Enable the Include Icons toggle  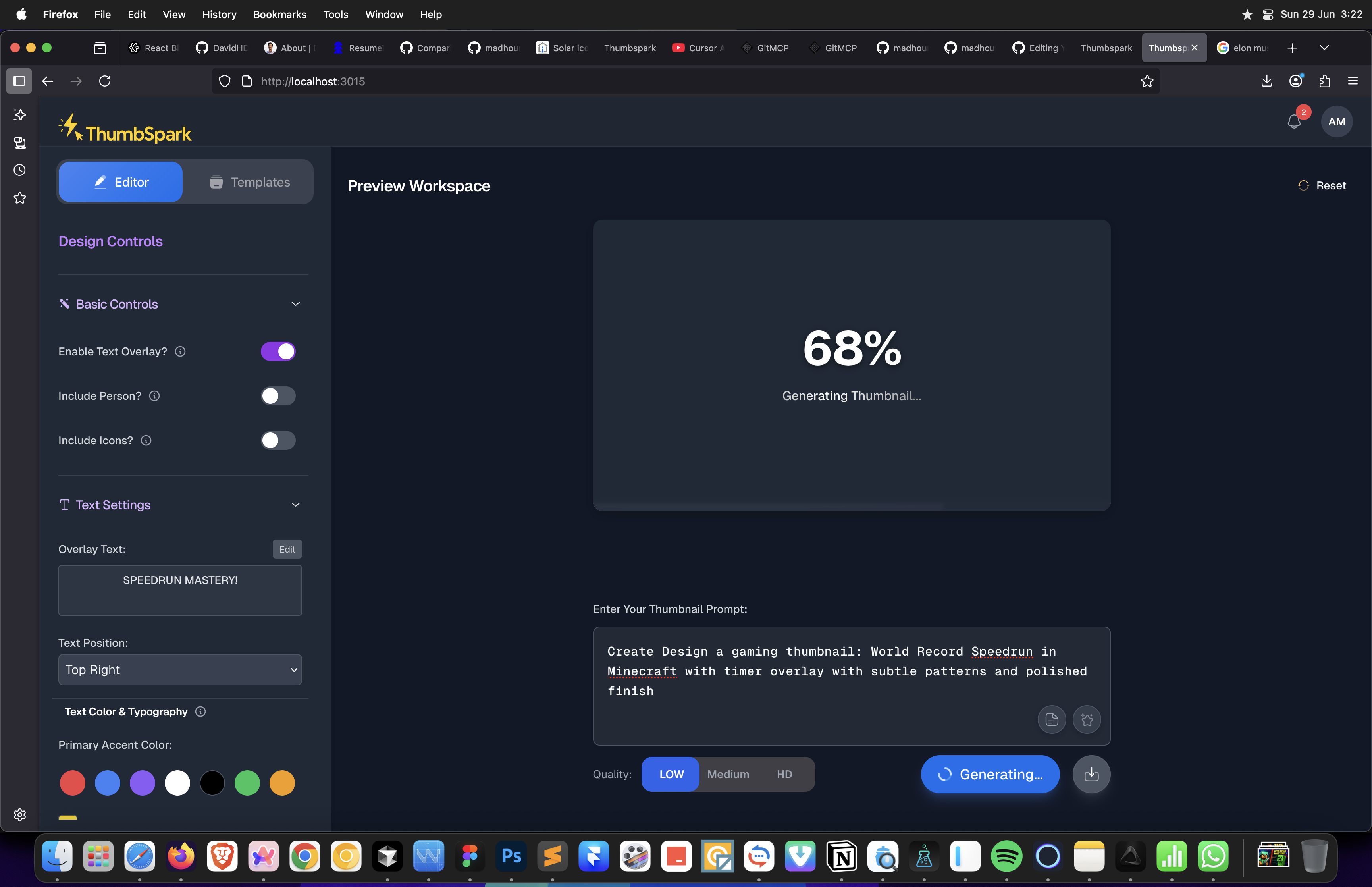[x=278, y=440]
